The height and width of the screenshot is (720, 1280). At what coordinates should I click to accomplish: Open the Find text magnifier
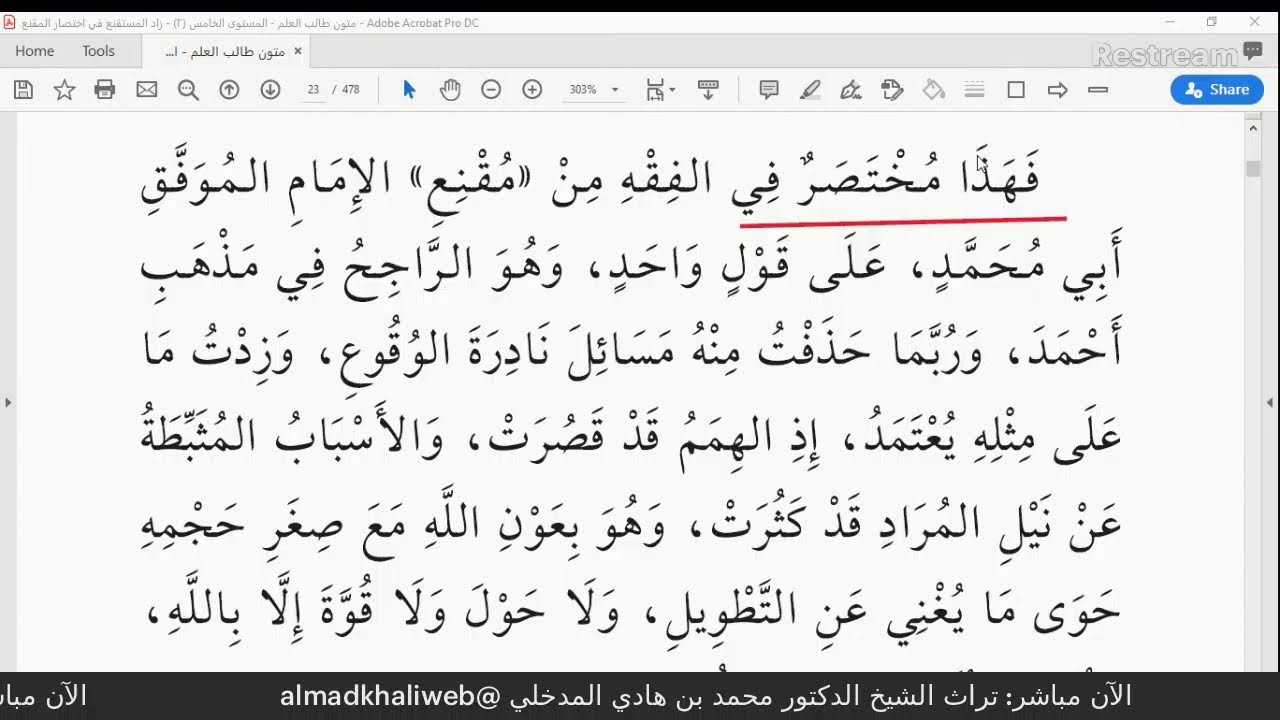(x=188, y=90)
